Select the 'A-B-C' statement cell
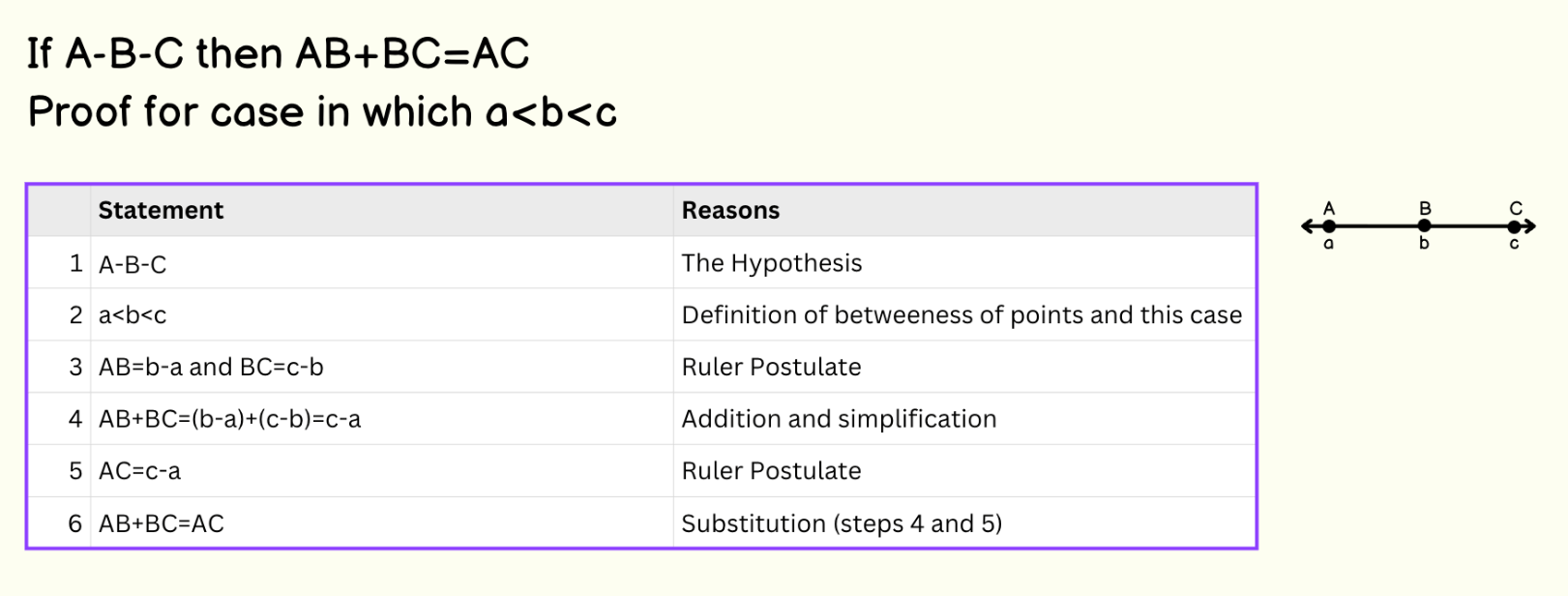Viewport: 1568px width, 596px height. coord(133,264)
